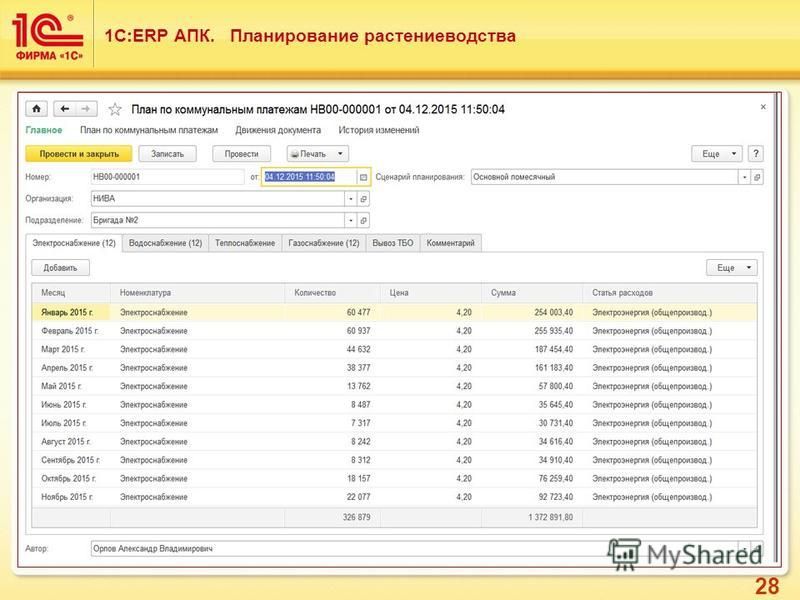The width and height of the screenshot is (800, 600).
Task: Focus the Автор field
Action: [x=414, y=548]
